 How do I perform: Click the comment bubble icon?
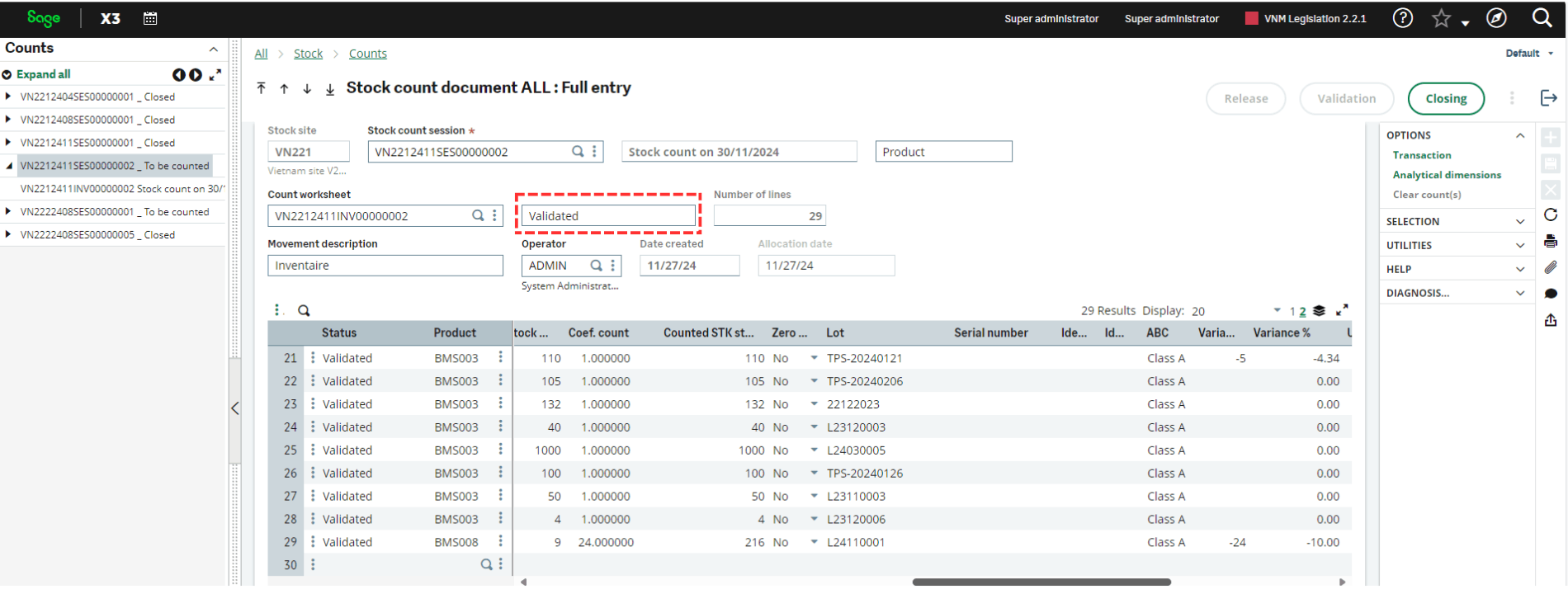pyautogui.click(x=1551, y=294)
